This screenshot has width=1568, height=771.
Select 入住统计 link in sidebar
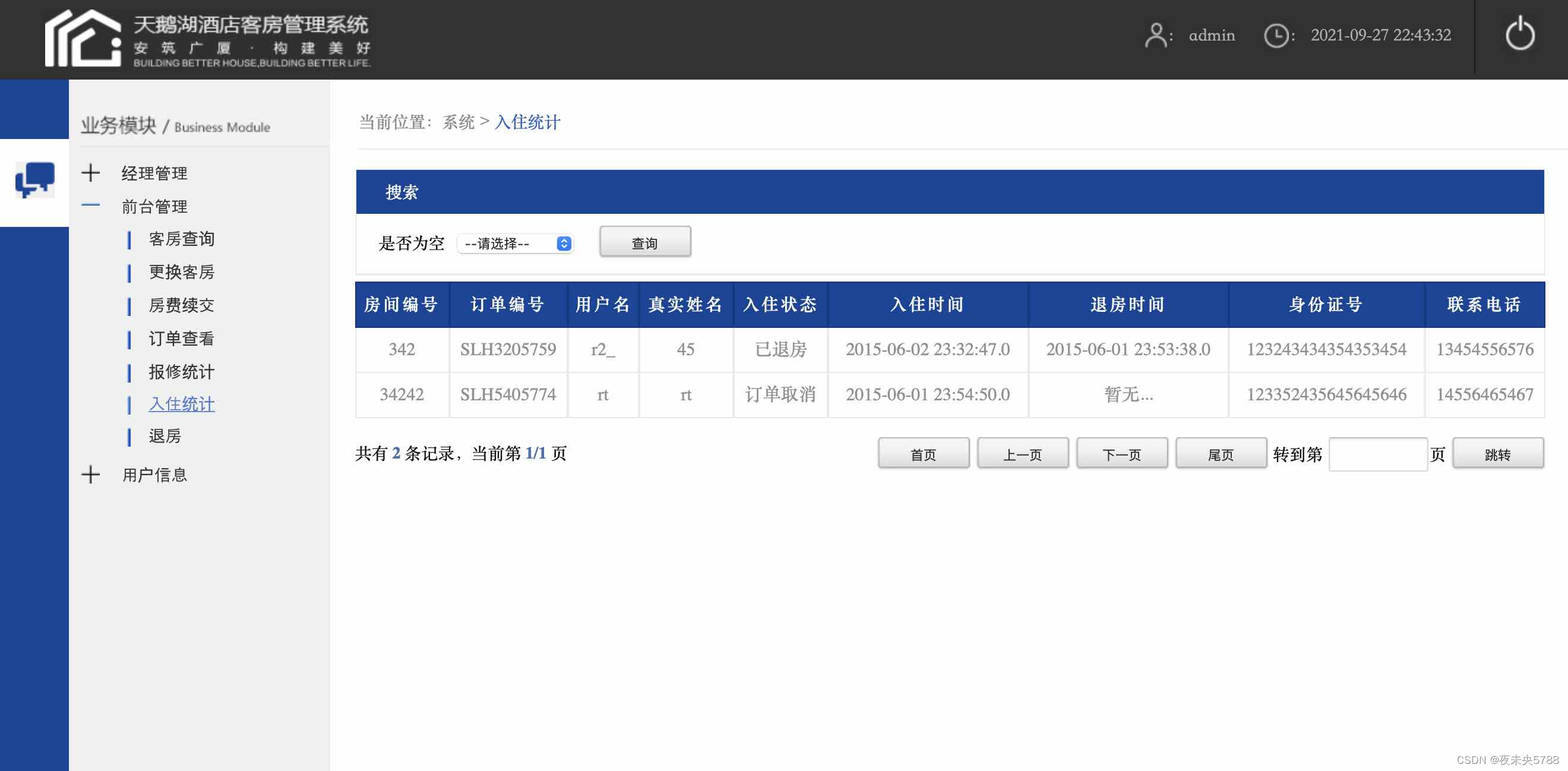tap(181, 404)
